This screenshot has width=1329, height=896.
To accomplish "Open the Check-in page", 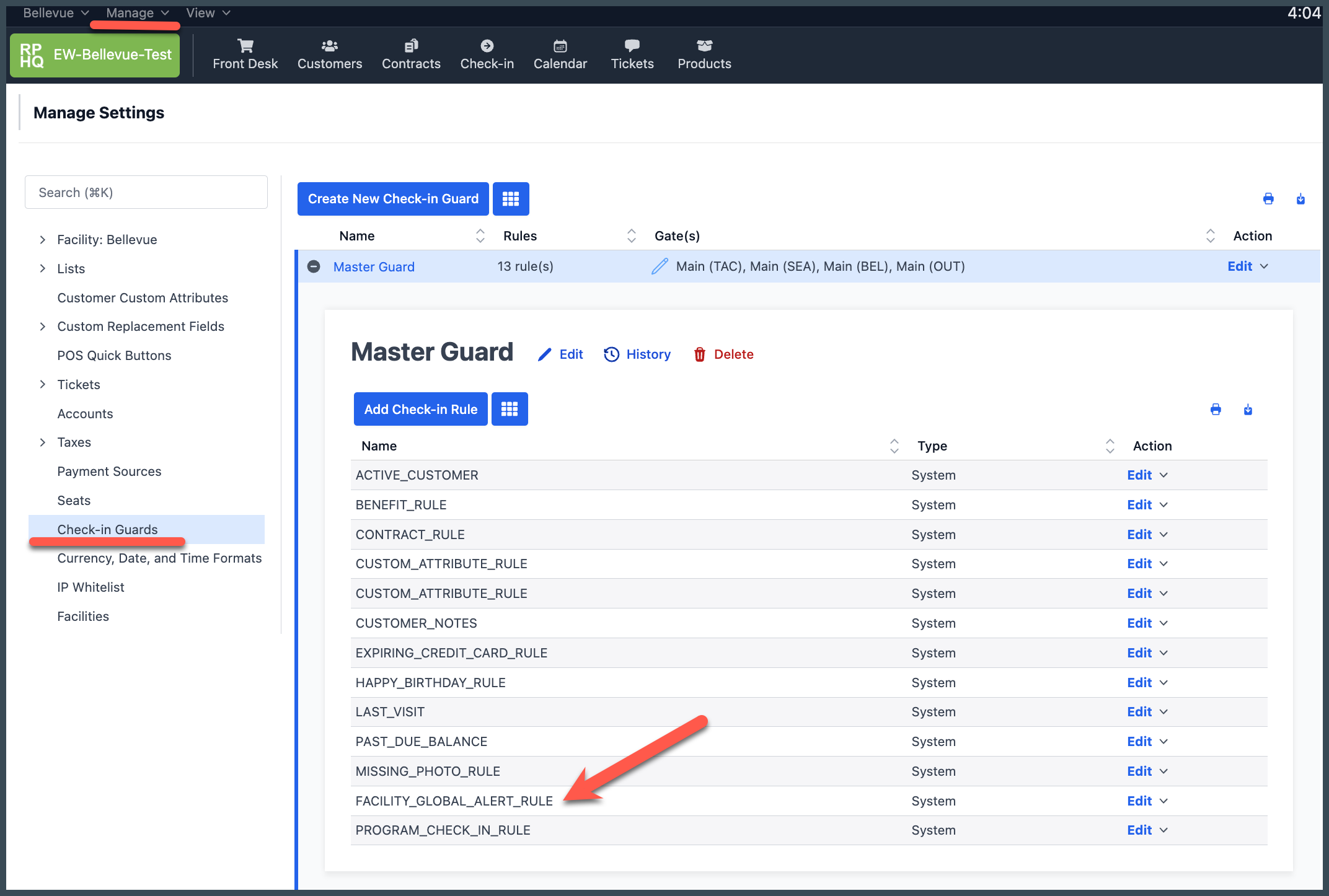I will click(x=487, y=55).
